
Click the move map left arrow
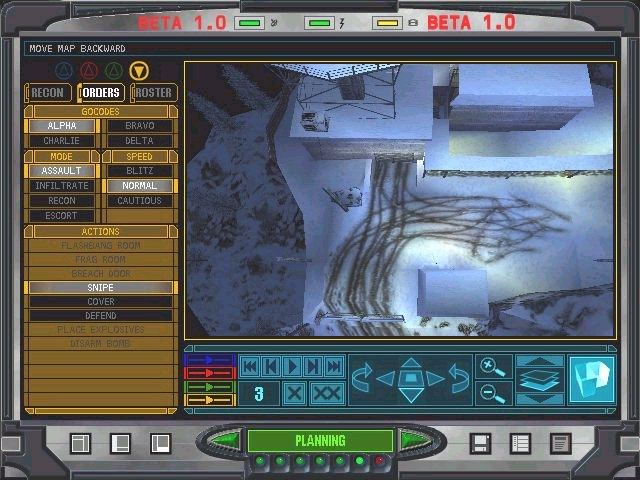tap(385, 379)
